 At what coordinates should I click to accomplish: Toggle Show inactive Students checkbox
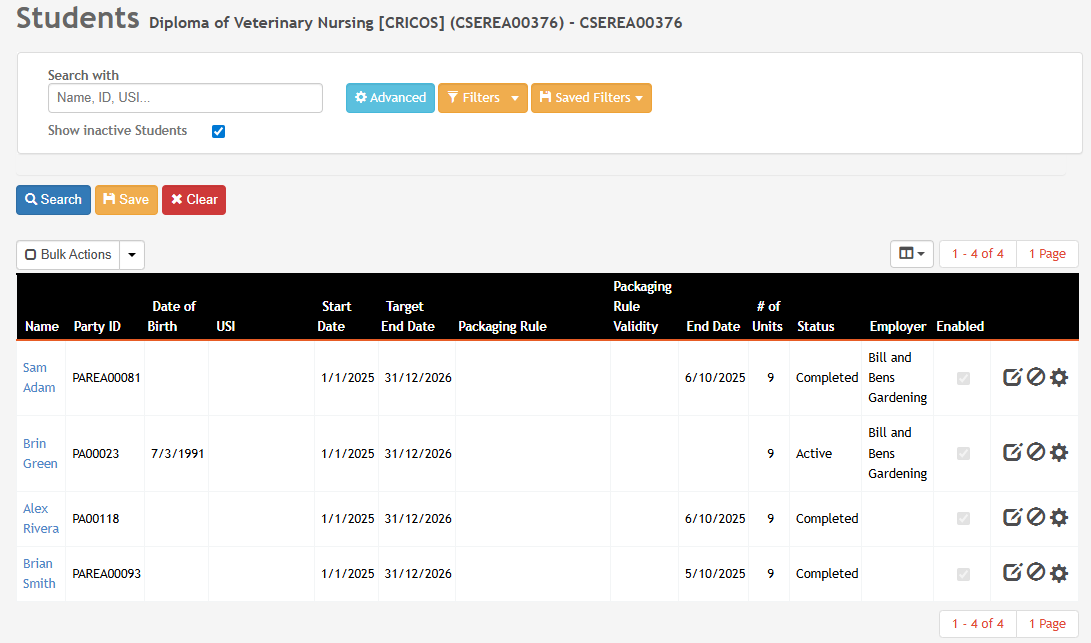click(218, 132)
